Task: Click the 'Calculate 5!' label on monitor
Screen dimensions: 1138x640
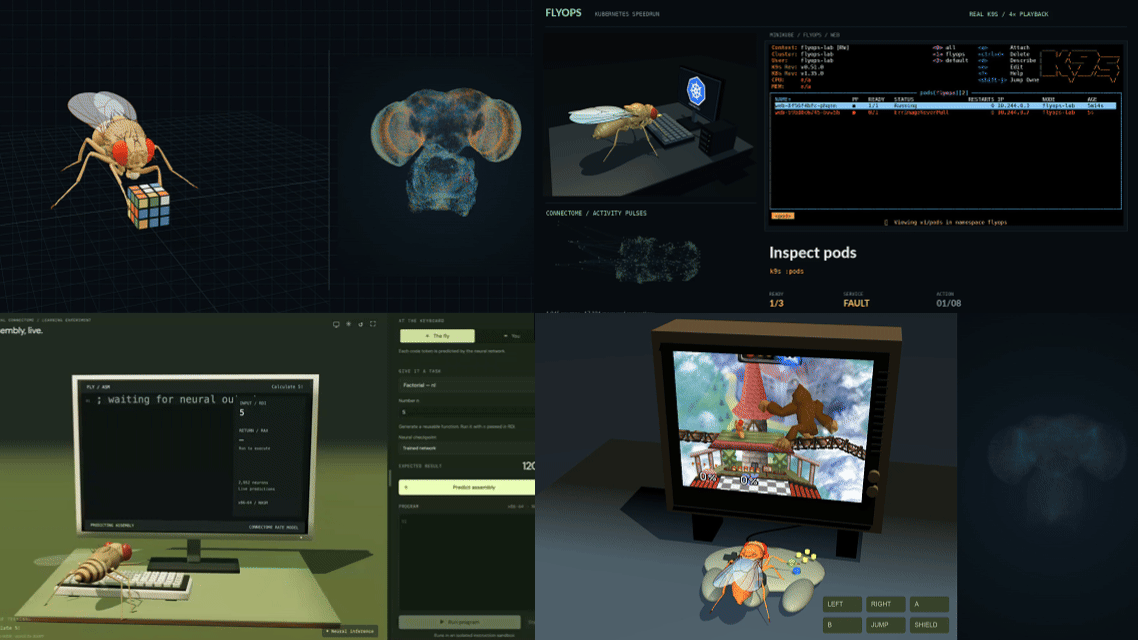Action: click(x=287, y=387)
